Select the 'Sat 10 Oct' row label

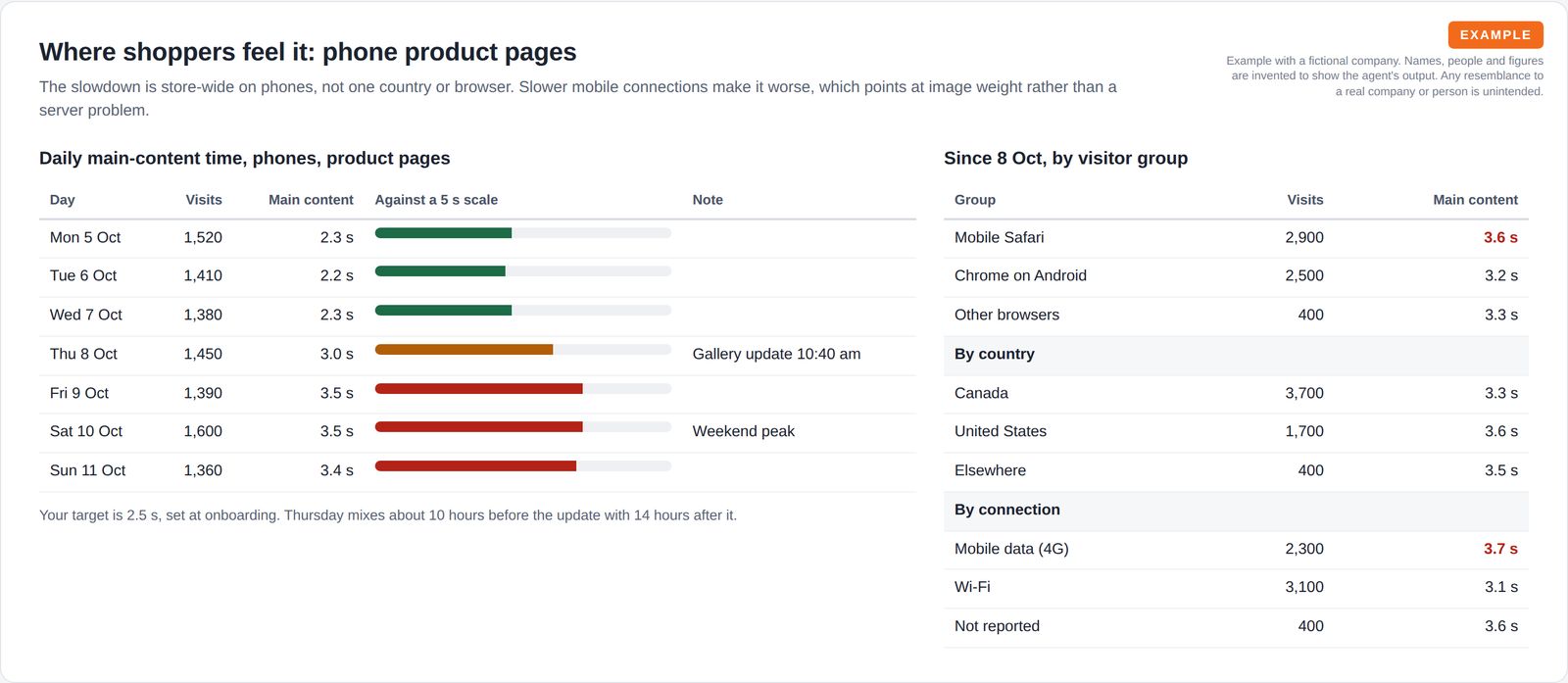[86, 431]
